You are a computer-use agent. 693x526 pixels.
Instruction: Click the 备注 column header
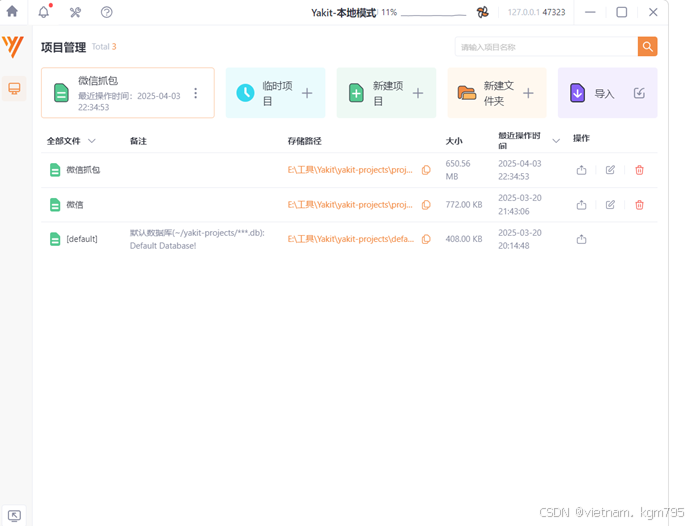(138, 141)
